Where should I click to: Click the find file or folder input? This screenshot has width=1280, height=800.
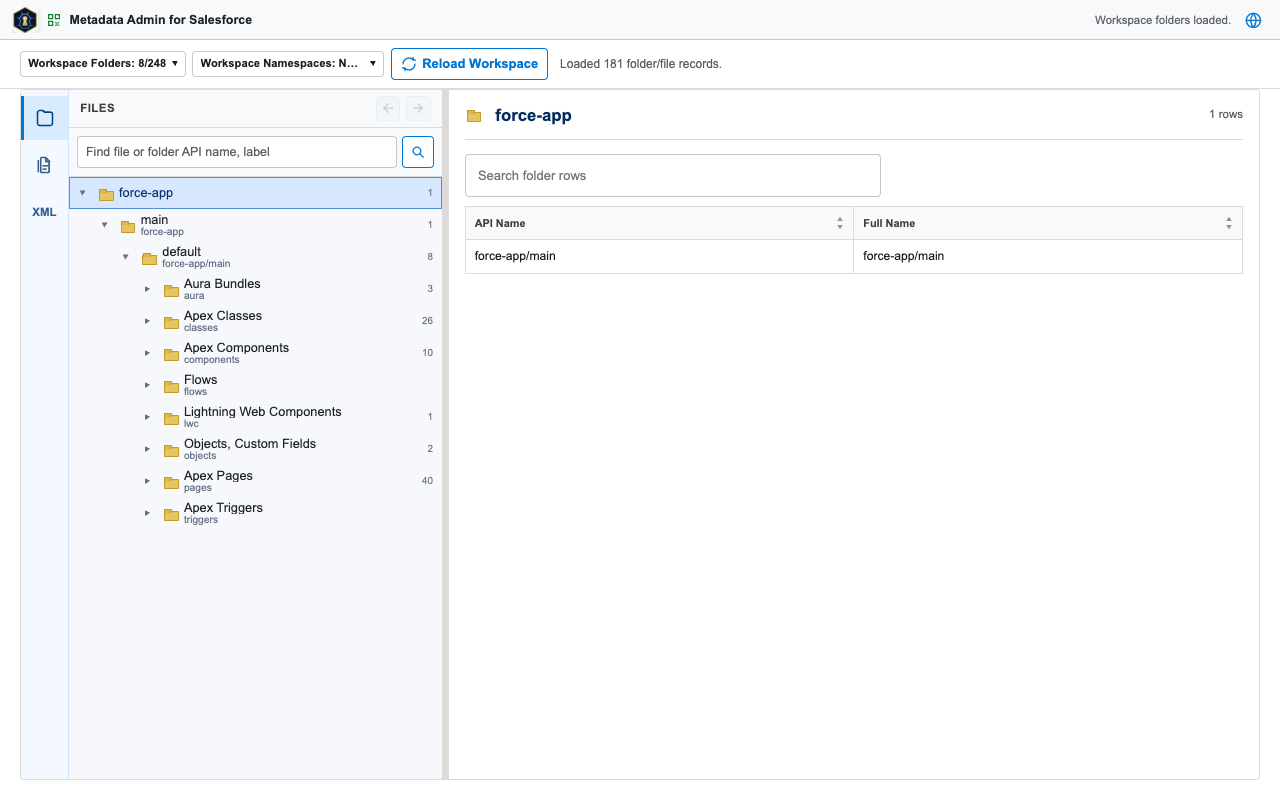pyautogui.click(x=237, y=152)
